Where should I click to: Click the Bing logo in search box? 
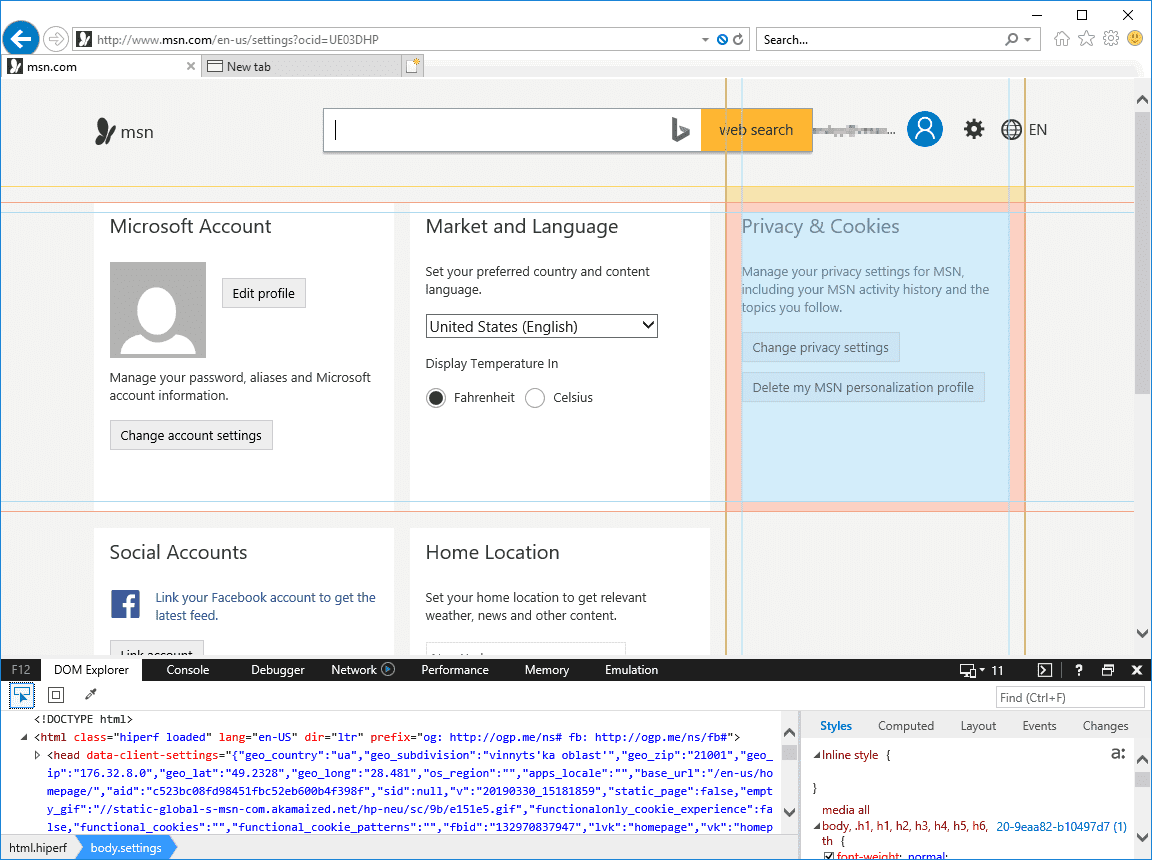[x=680, y=130]
